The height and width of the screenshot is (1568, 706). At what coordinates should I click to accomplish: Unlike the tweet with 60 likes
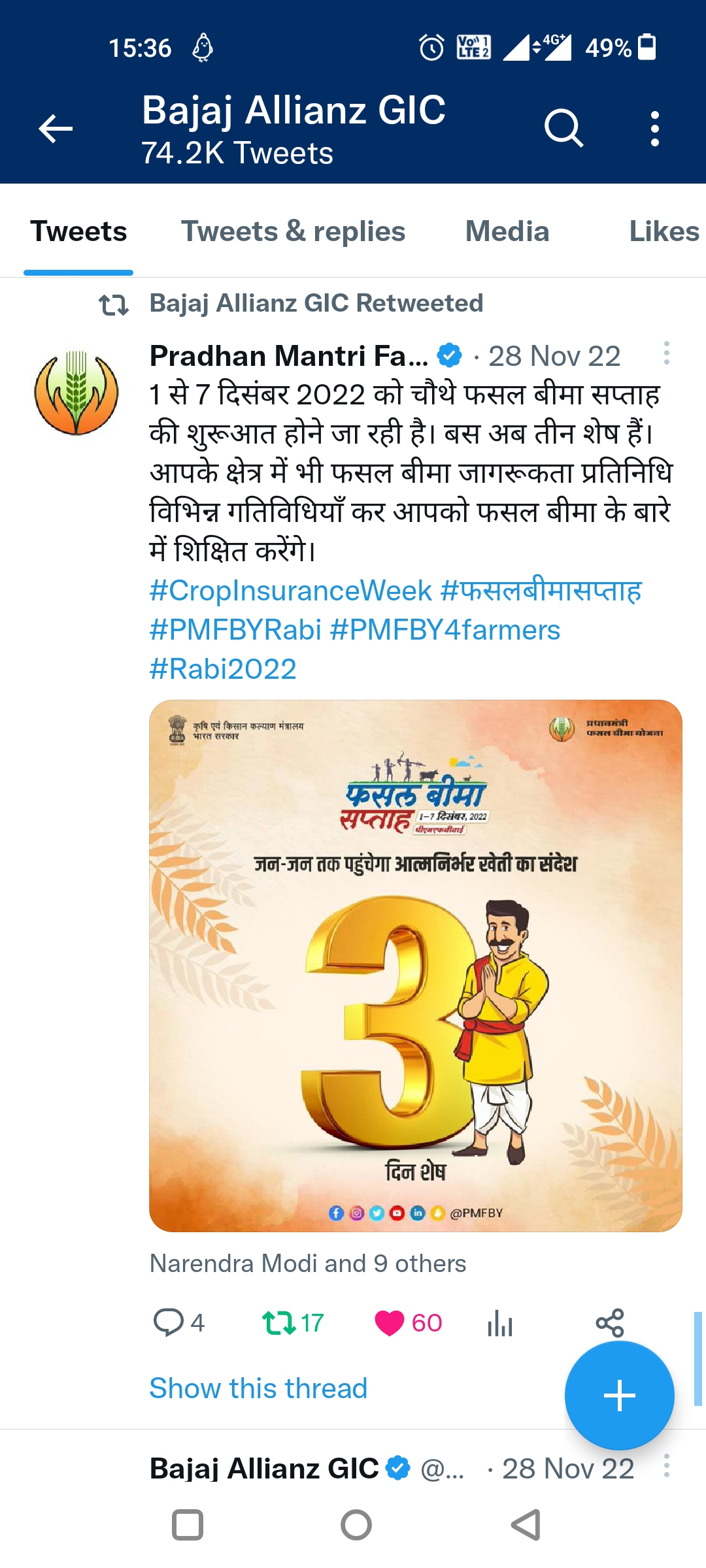(409, 1323)
